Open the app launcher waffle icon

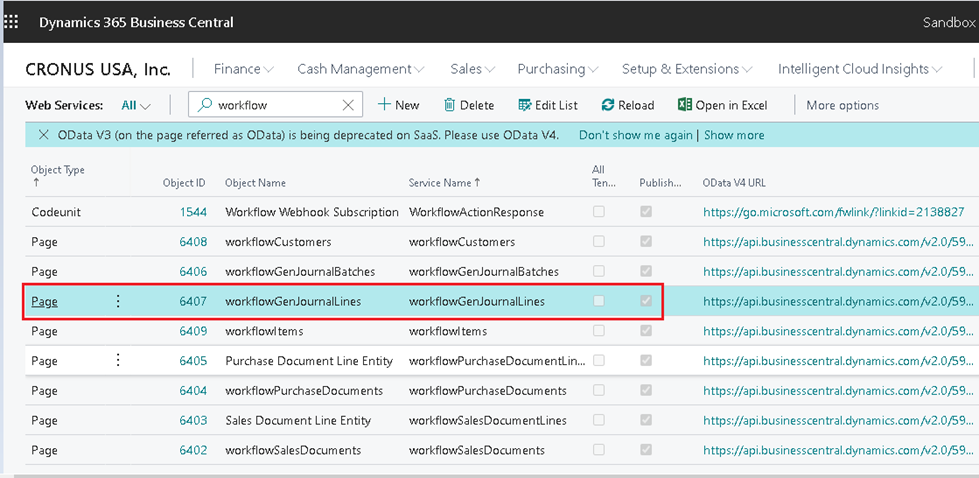[x=11, y=22]
